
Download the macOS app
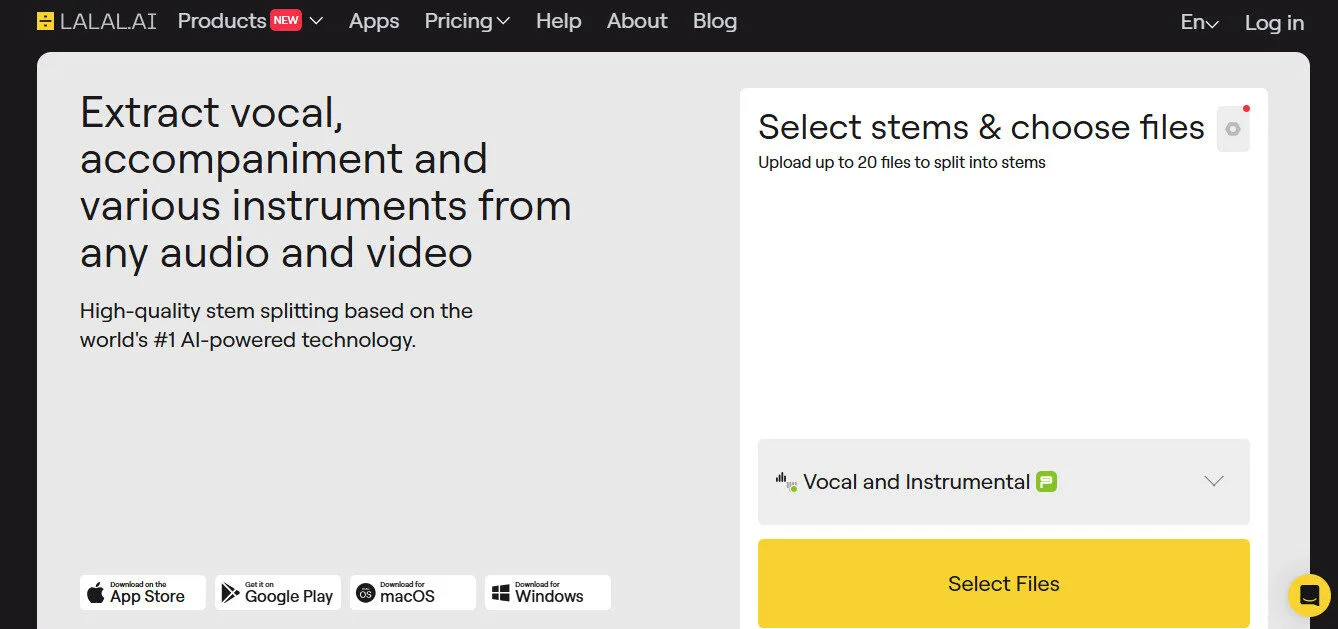(413, 593)
